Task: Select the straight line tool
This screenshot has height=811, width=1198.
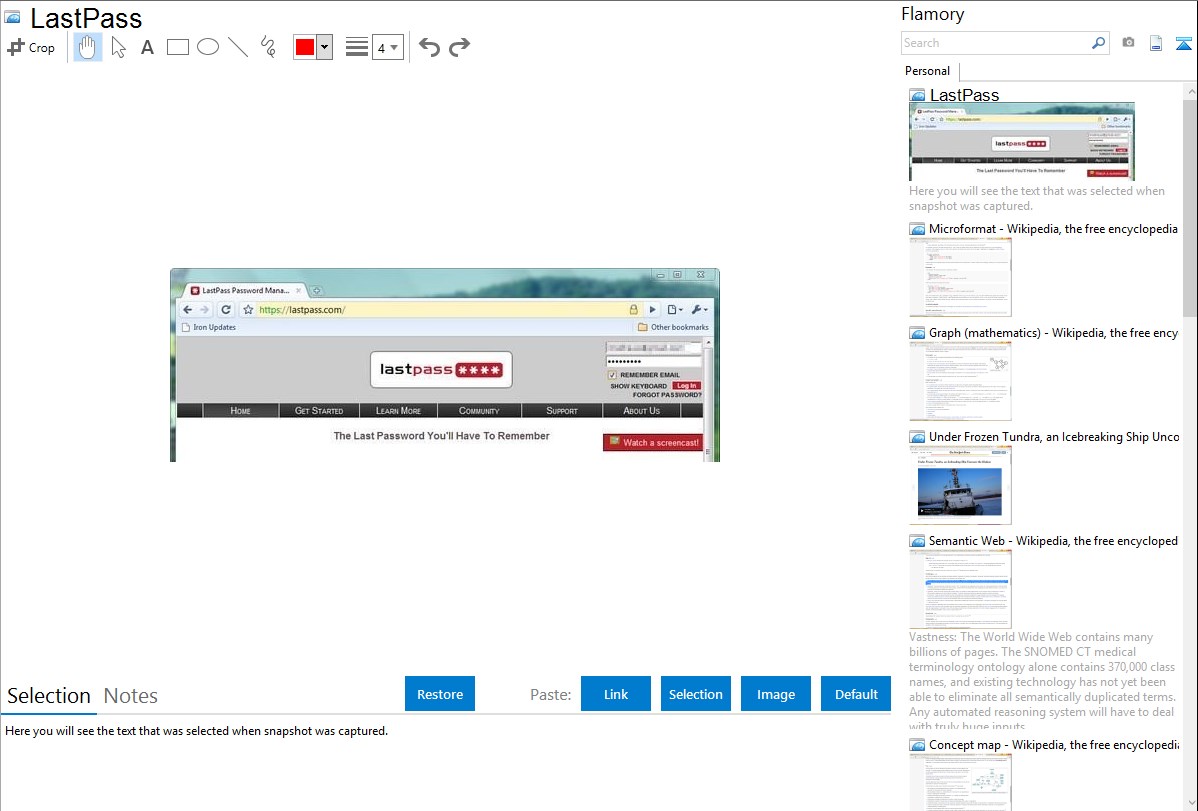Action: 238,47
